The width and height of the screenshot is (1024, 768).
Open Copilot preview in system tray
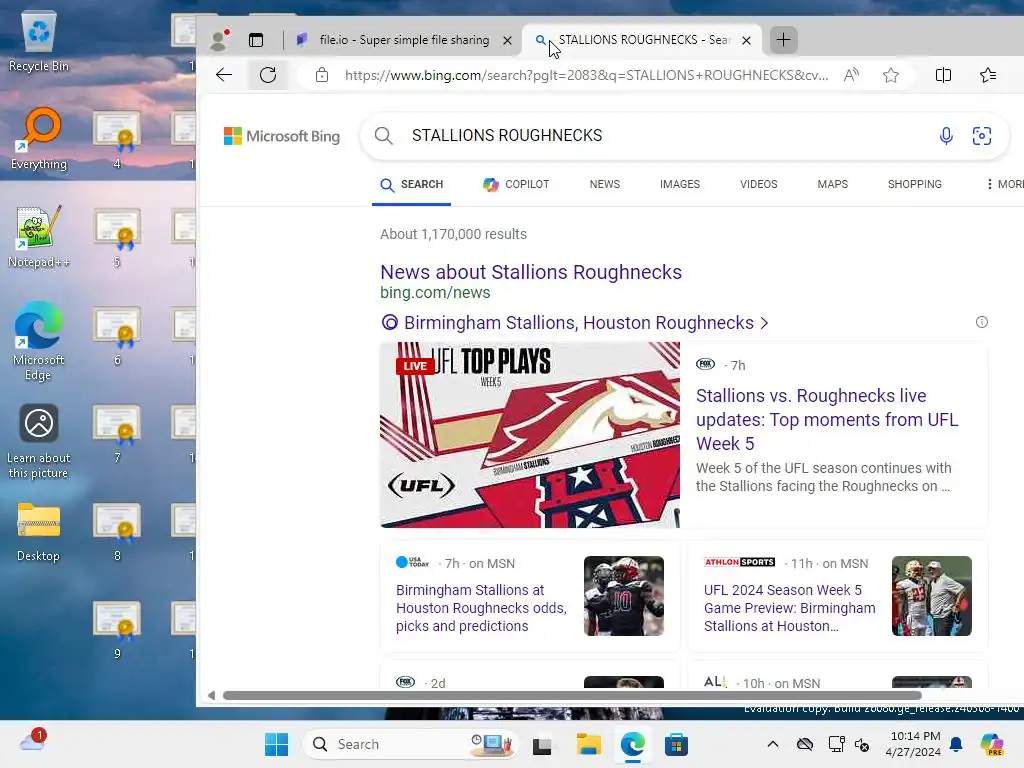click(991, 744)
